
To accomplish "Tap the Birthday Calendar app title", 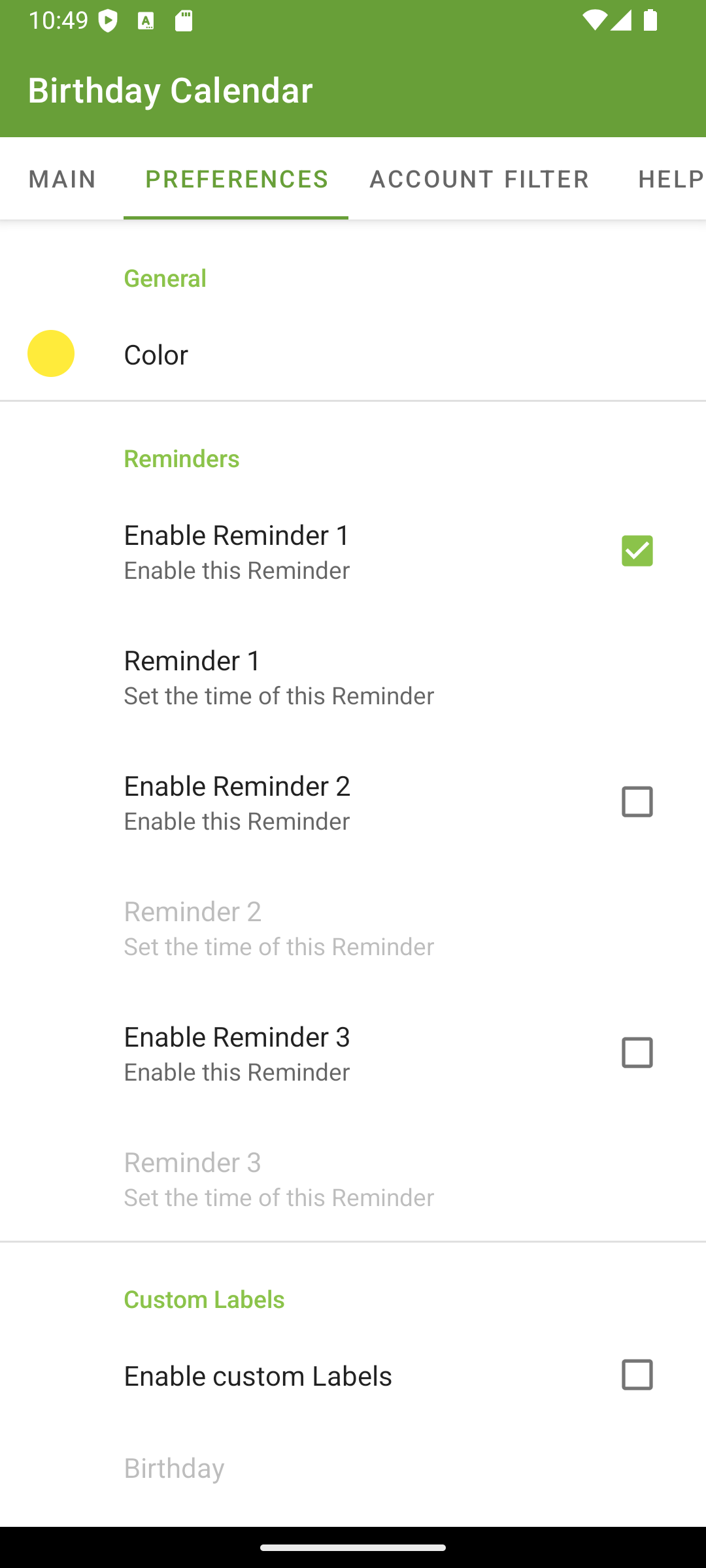I will (170, 90).
